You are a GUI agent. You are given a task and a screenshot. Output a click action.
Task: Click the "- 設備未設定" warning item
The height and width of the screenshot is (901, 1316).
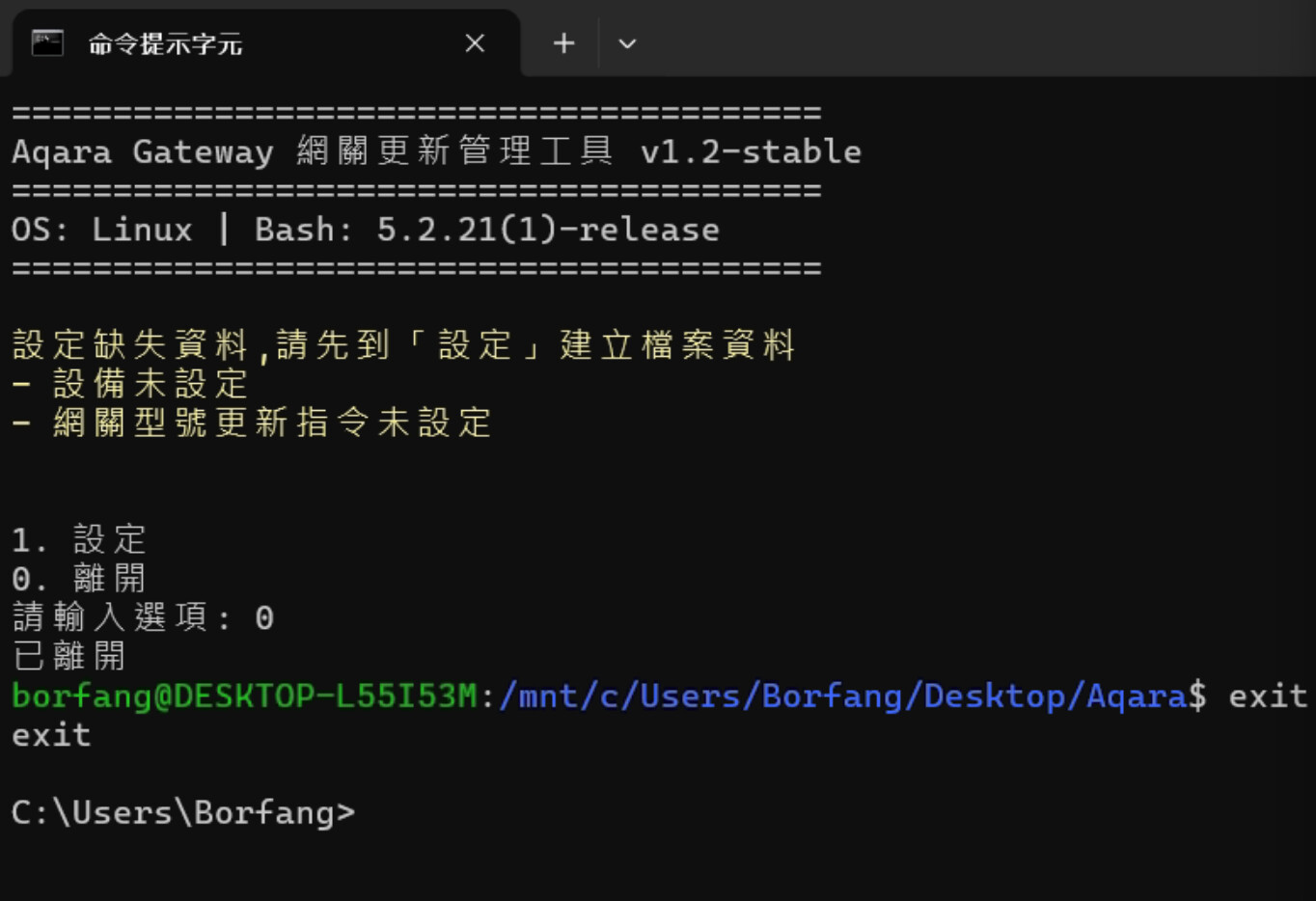pos(130,384)
